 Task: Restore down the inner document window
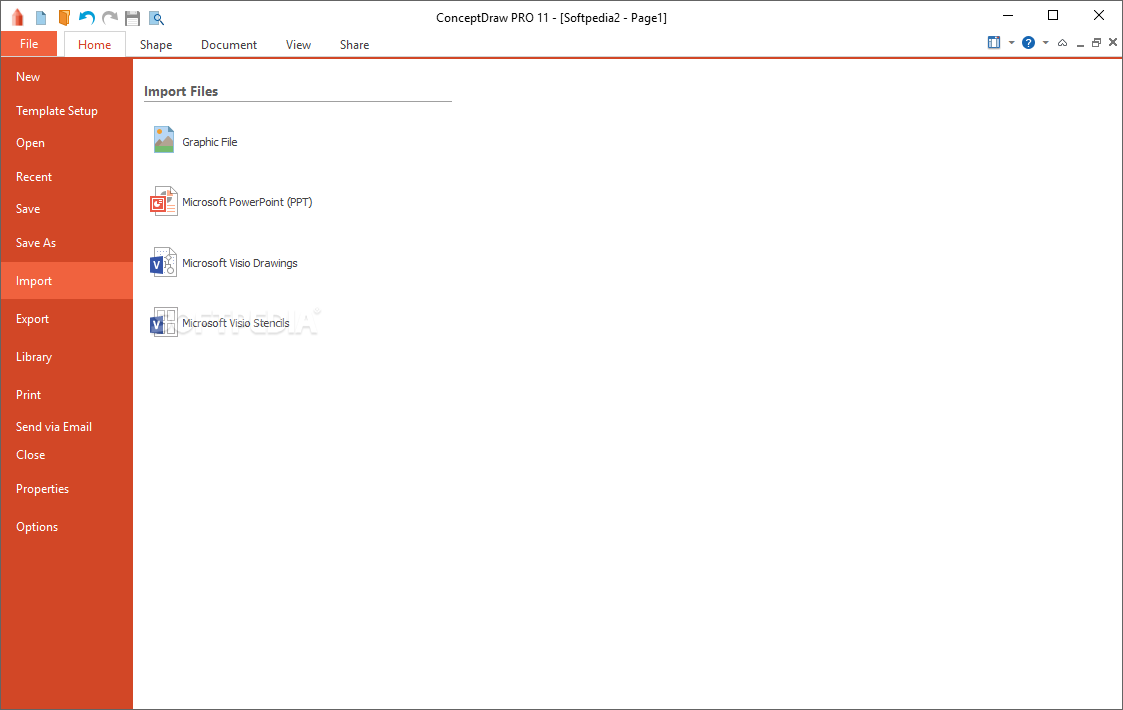pos(1096,43)
